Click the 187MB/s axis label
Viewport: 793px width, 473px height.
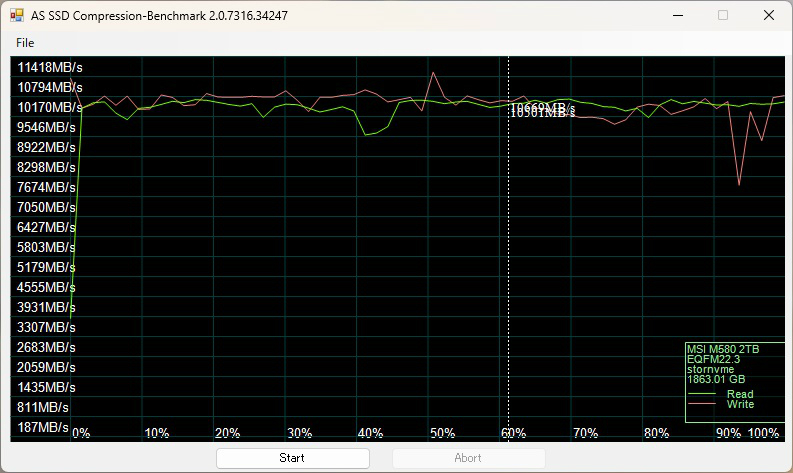[42, 427]
